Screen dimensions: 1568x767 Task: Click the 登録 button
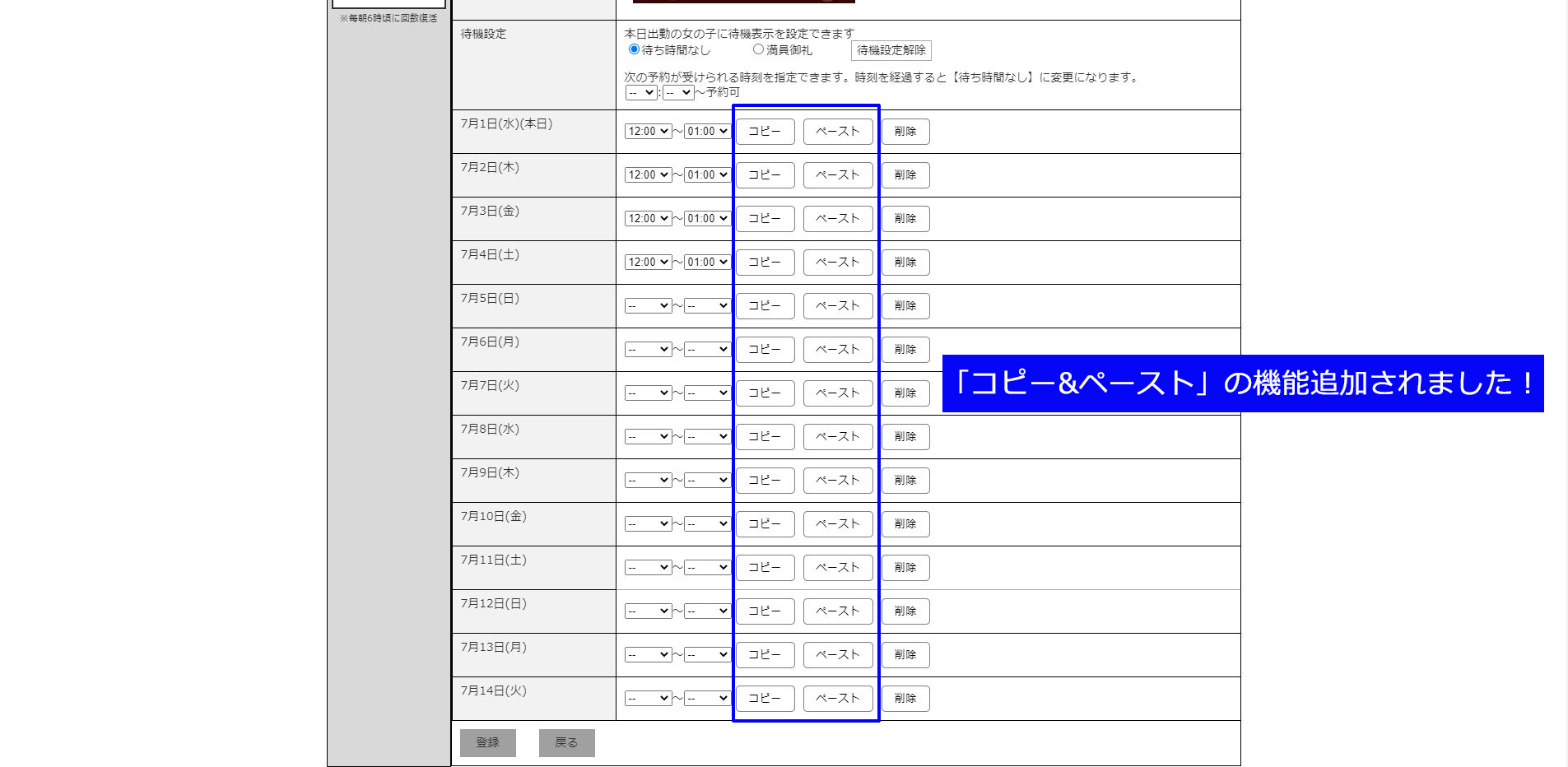[488, 742]
